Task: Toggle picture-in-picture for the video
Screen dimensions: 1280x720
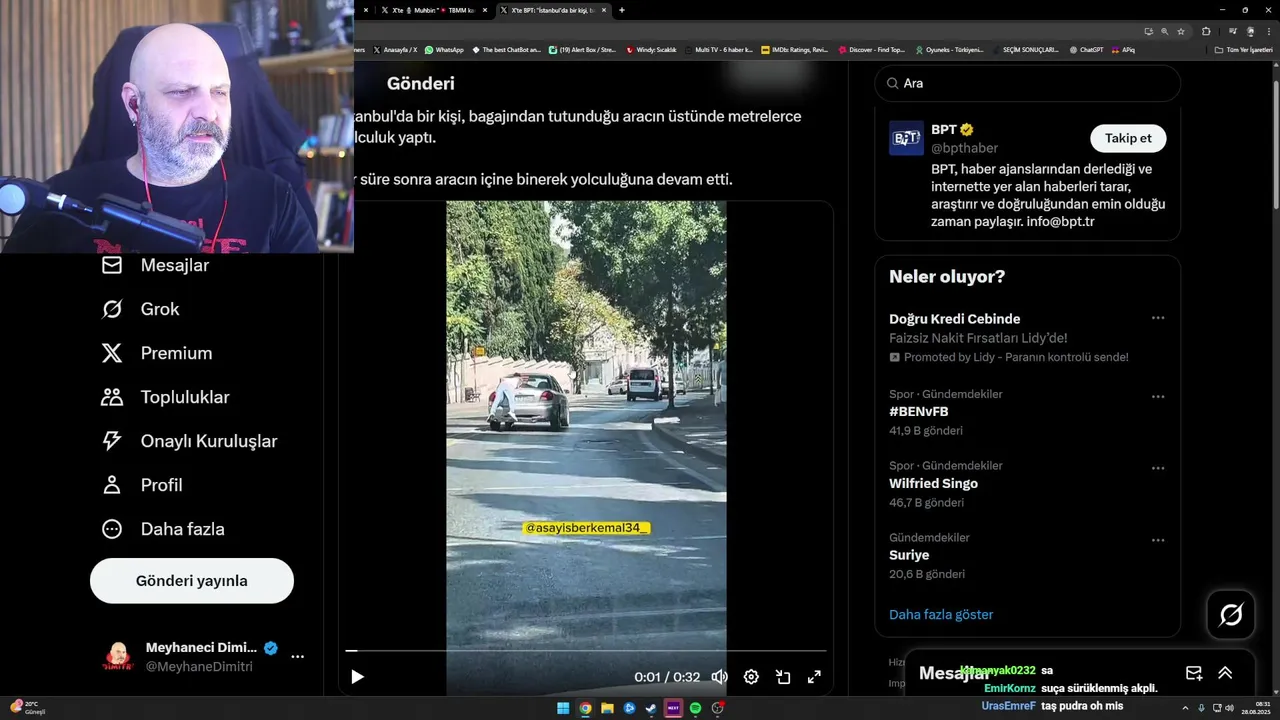Action: pyautogui.click(x=783, y=677)
